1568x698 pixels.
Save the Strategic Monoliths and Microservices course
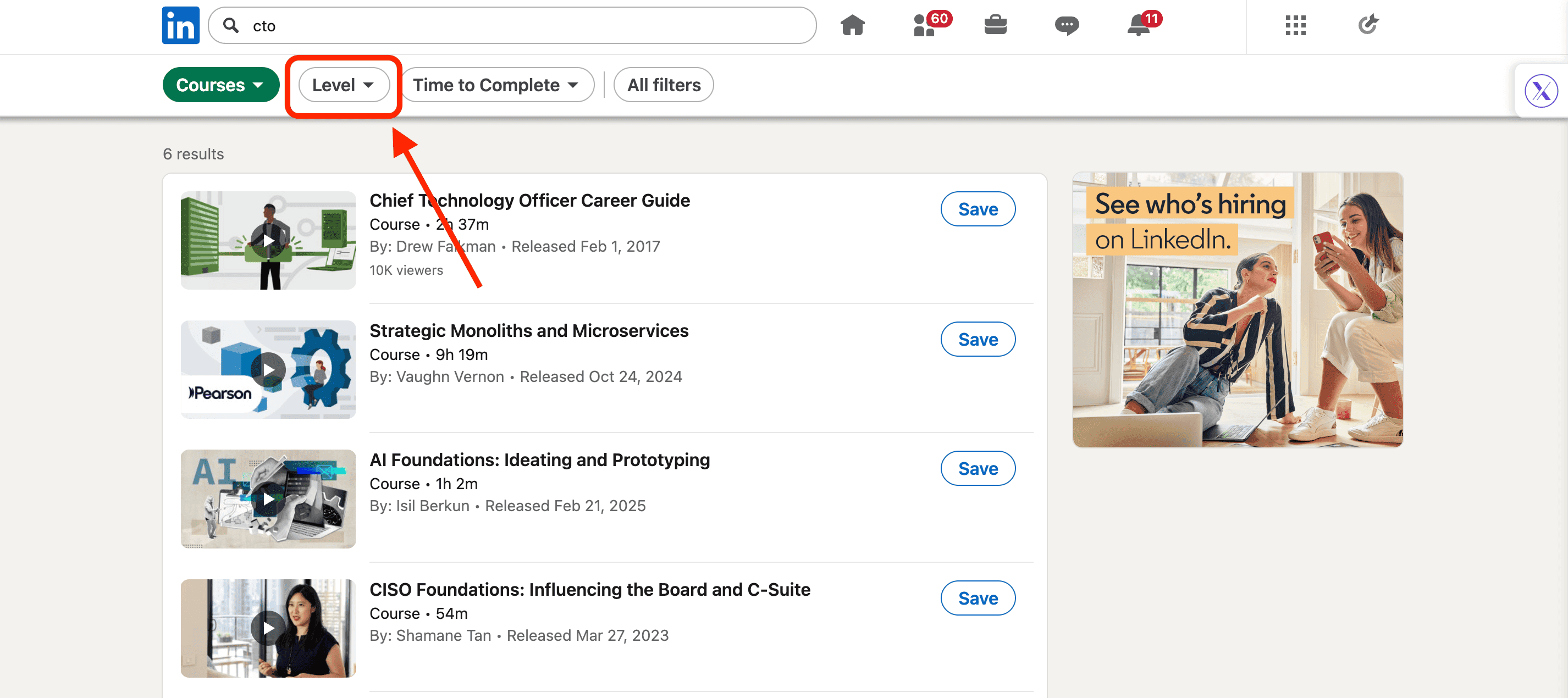pyautogui.click(x=978, y=339)
